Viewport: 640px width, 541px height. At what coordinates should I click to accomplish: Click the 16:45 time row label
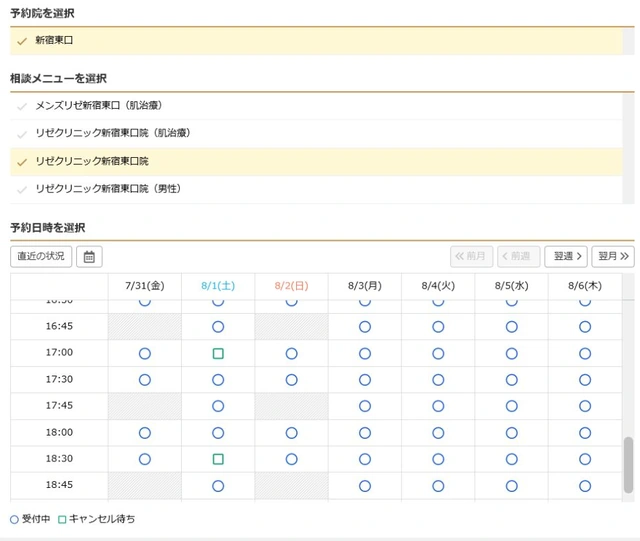59,326
